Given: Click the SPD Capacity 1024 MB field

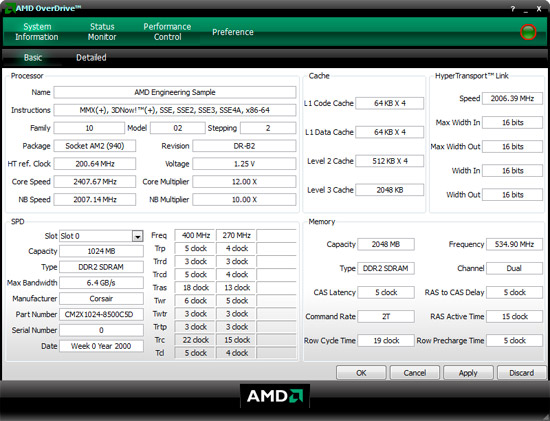Looking at the screenshot, I should pos(101,251).
